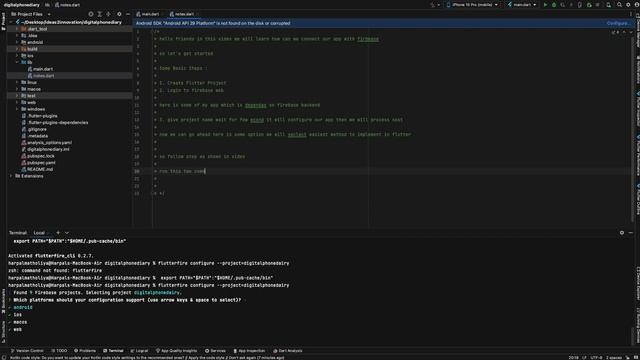The height and width of the screenshot is (360, 640).
Task: Toggle the Structure side tool window button
Action: (x=3, y=331)
